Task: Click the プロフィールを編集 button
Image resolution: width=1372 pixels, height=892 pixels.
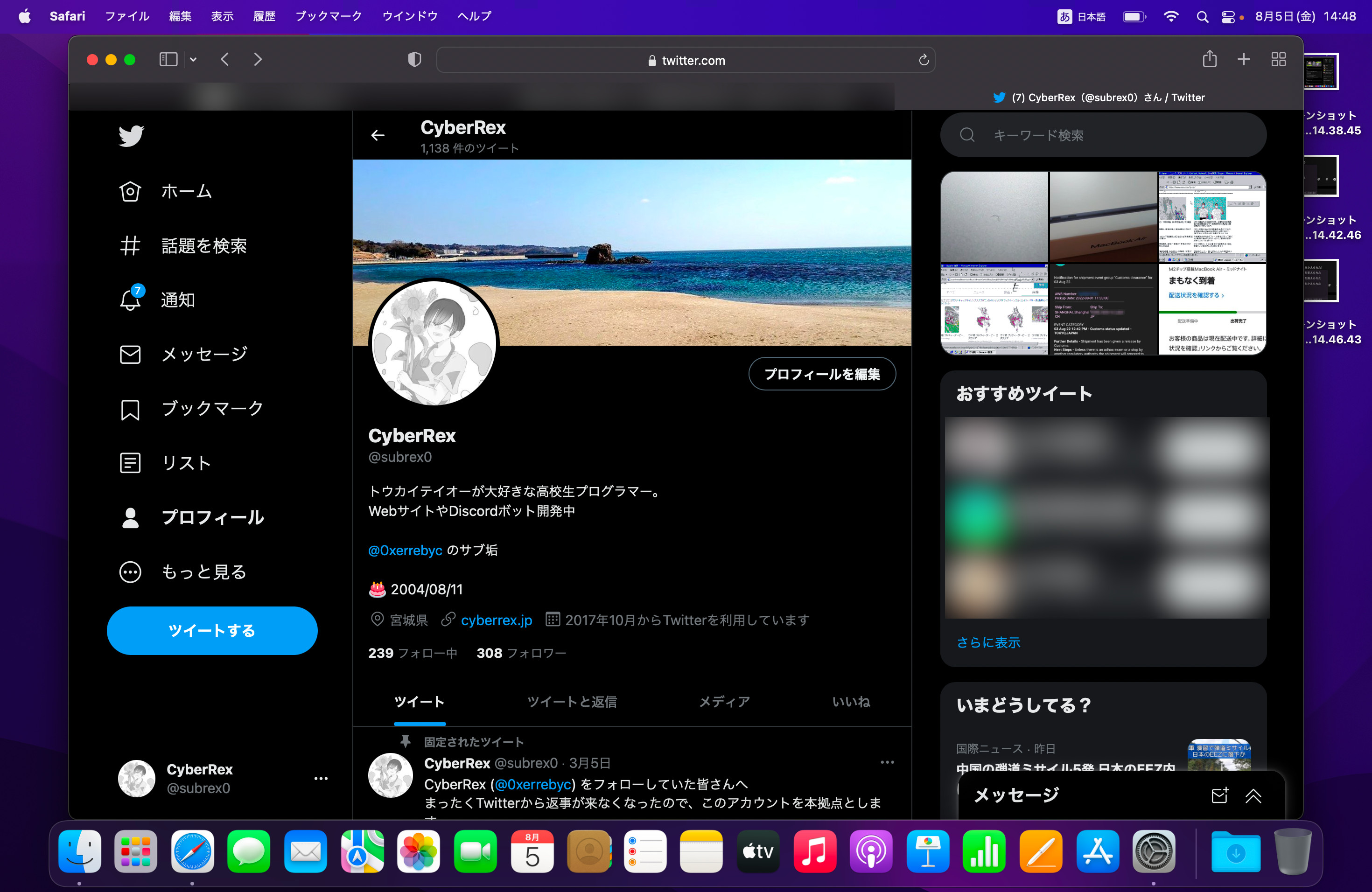Action: coord(821,374)
